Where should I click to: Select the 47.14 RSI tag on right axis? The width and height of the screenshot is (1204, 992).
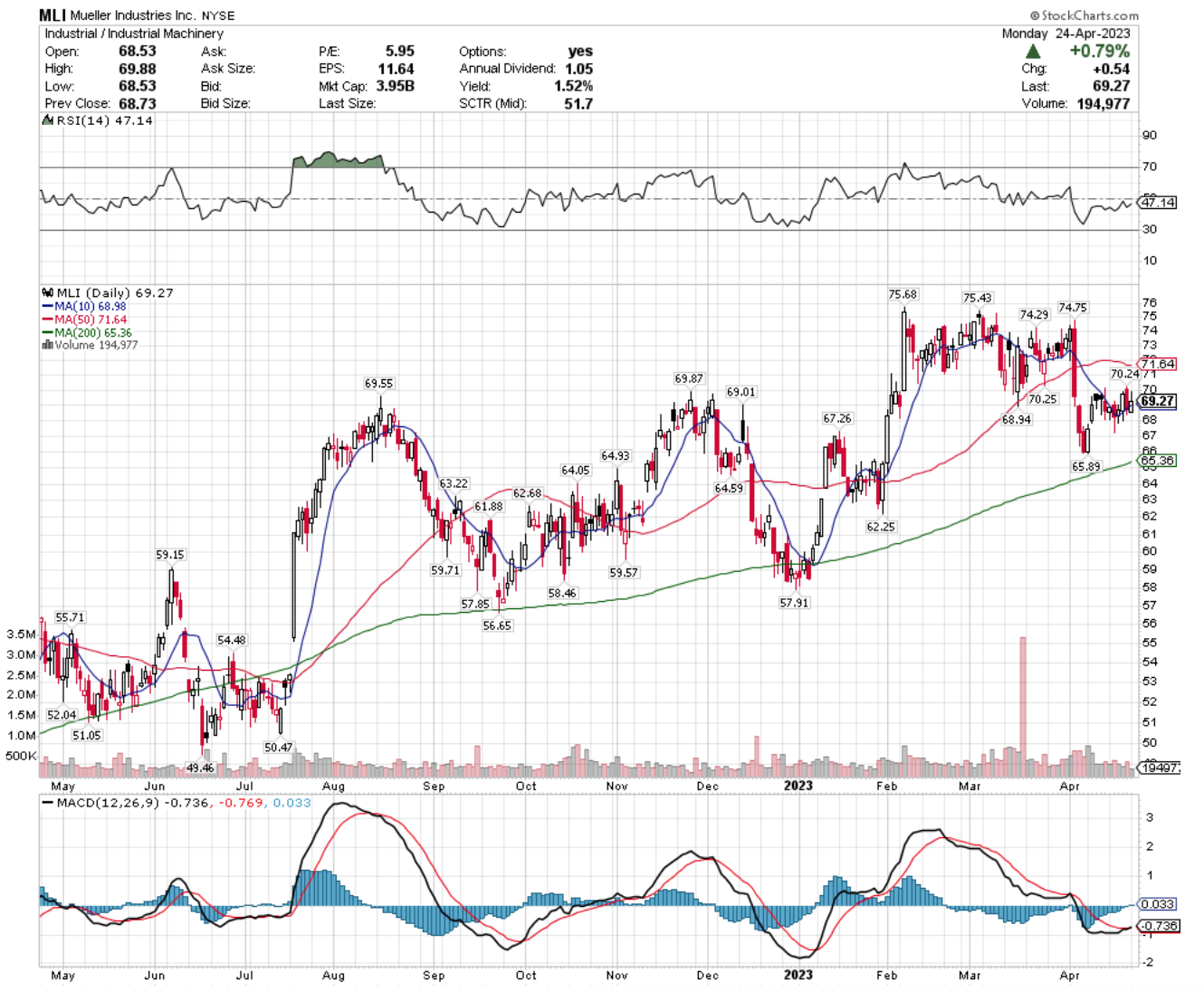[x=1158, y=203]
